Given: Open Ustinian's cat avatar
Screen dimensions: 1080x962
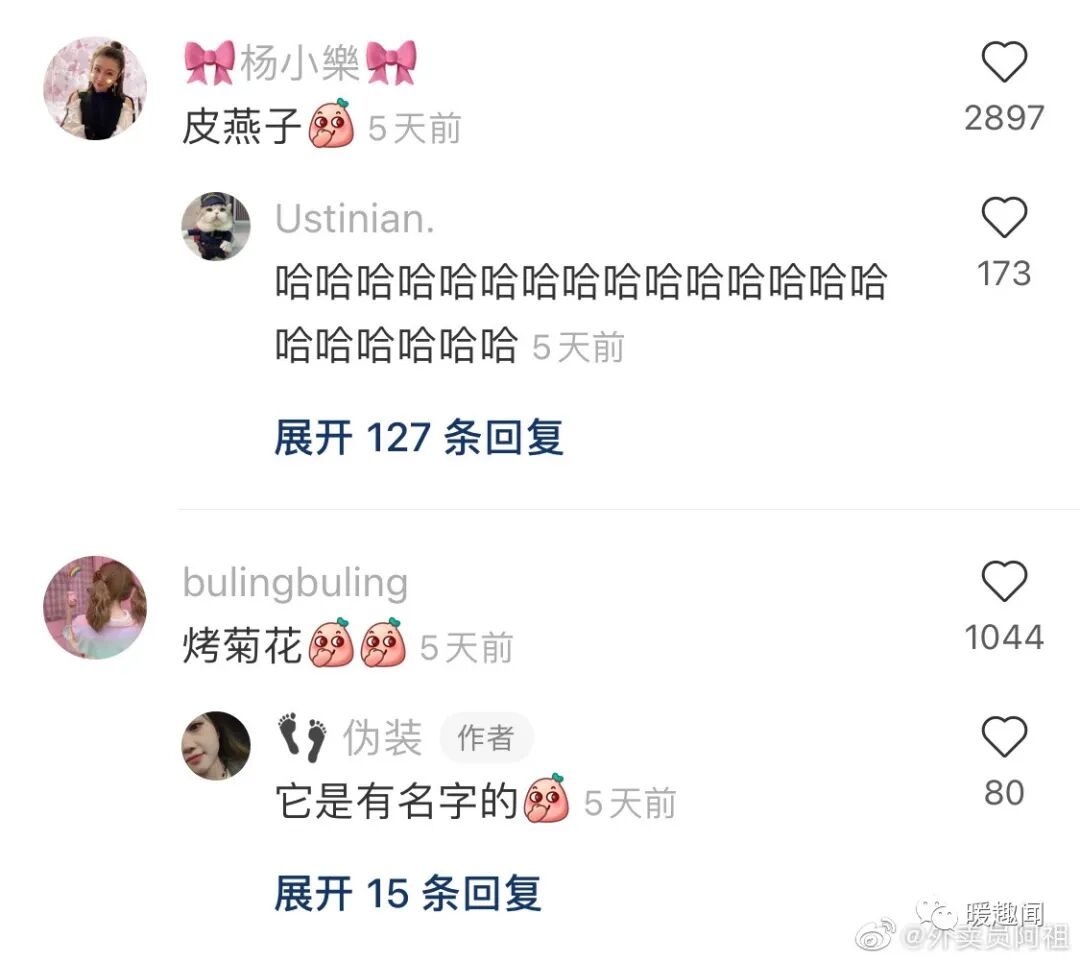Looking at the screenshot, I should [216, 227].
